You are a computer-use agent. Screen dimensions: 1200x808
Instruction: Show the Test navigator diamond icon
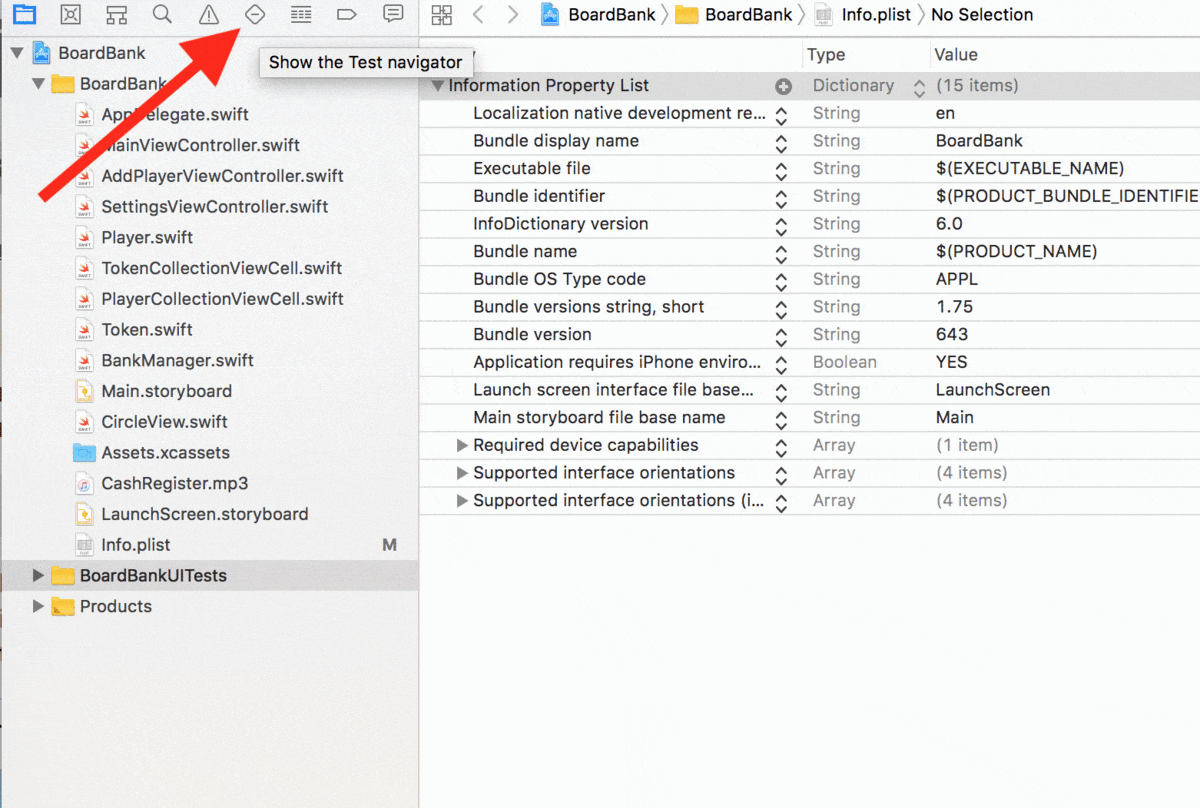(255, 14)
